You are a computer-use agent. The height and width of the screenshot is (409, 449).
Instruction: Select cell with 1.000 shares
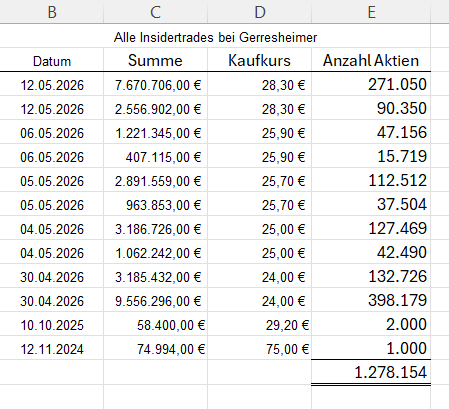click(x=371, y=348)
